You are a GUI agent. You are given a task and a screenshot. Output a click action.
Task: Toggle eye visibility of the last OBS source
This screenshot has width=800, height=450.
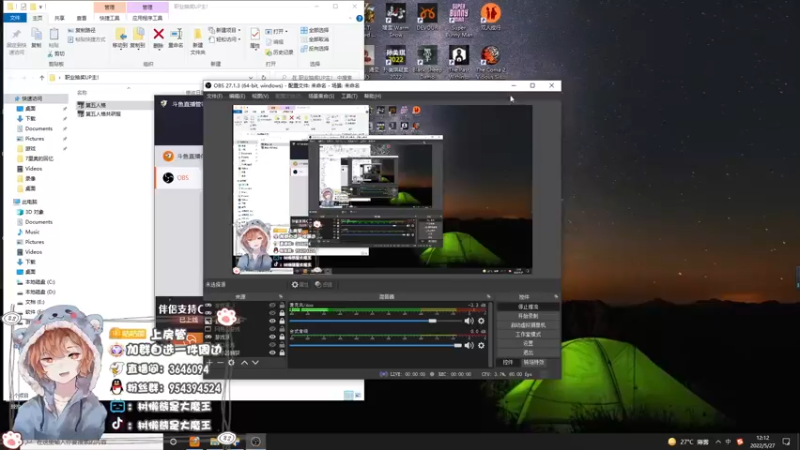coord(272,353)
